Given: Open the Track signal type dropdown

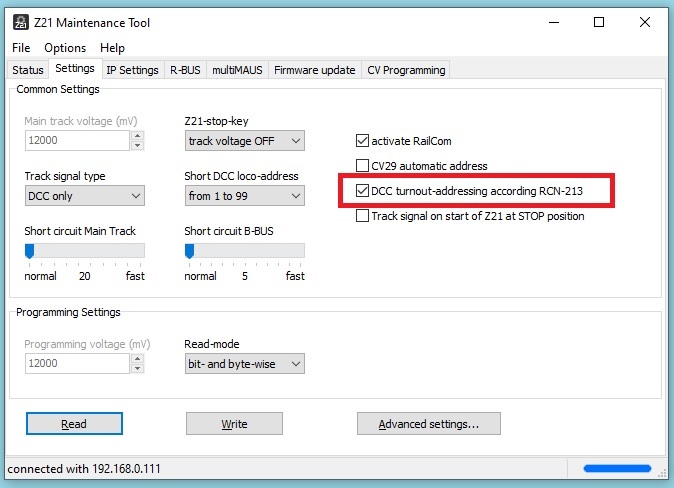Looking at the screenshot, I should (84, 196).
